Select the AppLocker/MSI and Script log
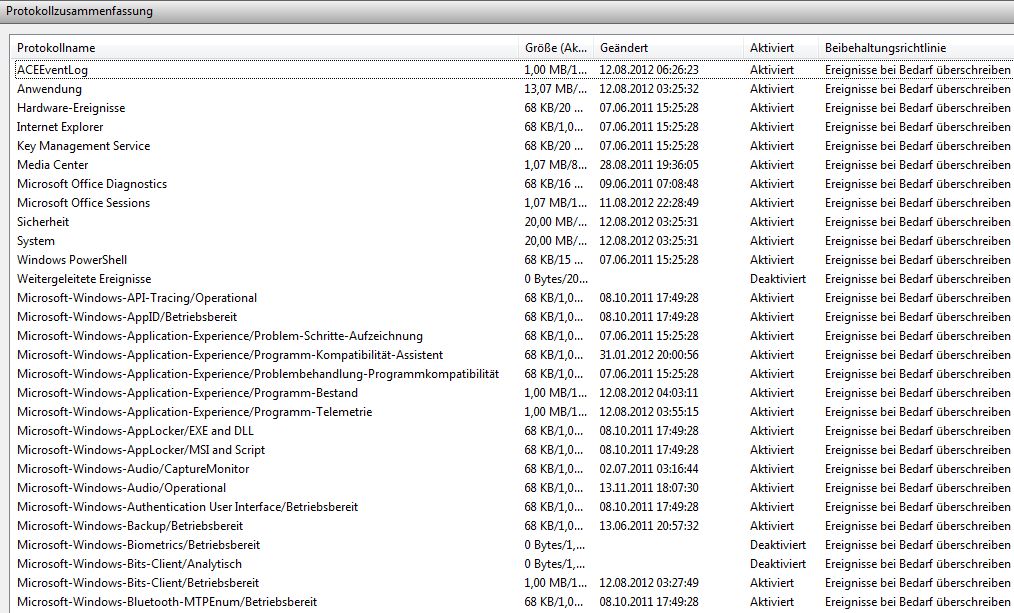Screen dimensions: 1014x613 [x=514, y=449]
